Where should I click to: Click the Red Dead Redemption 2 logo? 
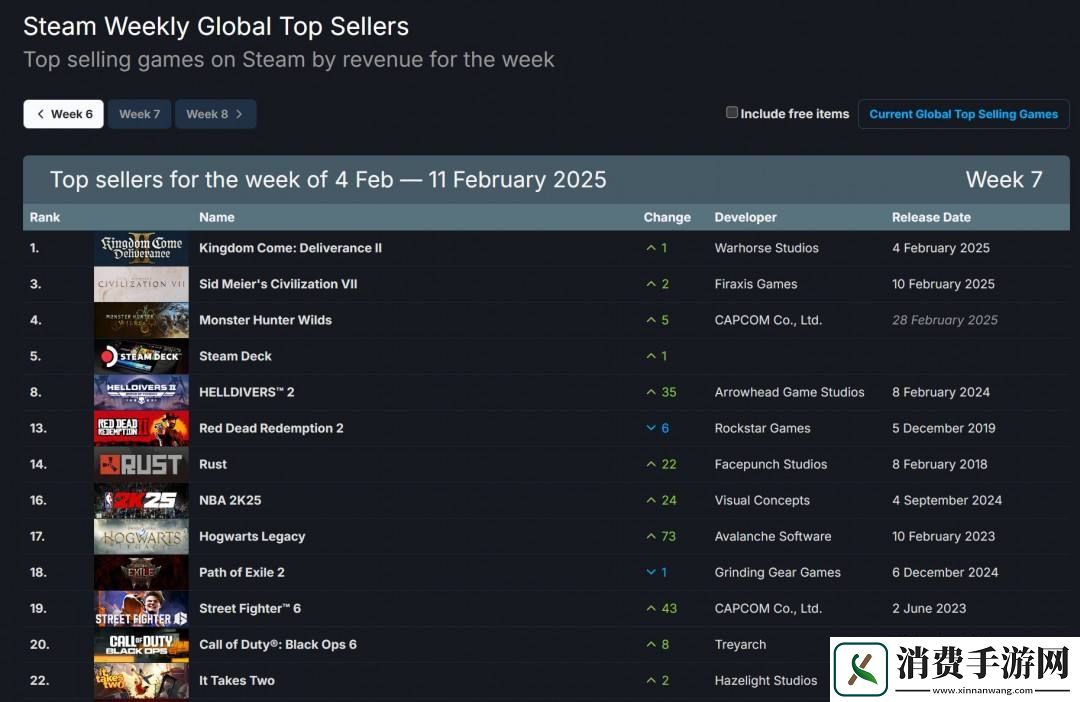coord(141,428)
